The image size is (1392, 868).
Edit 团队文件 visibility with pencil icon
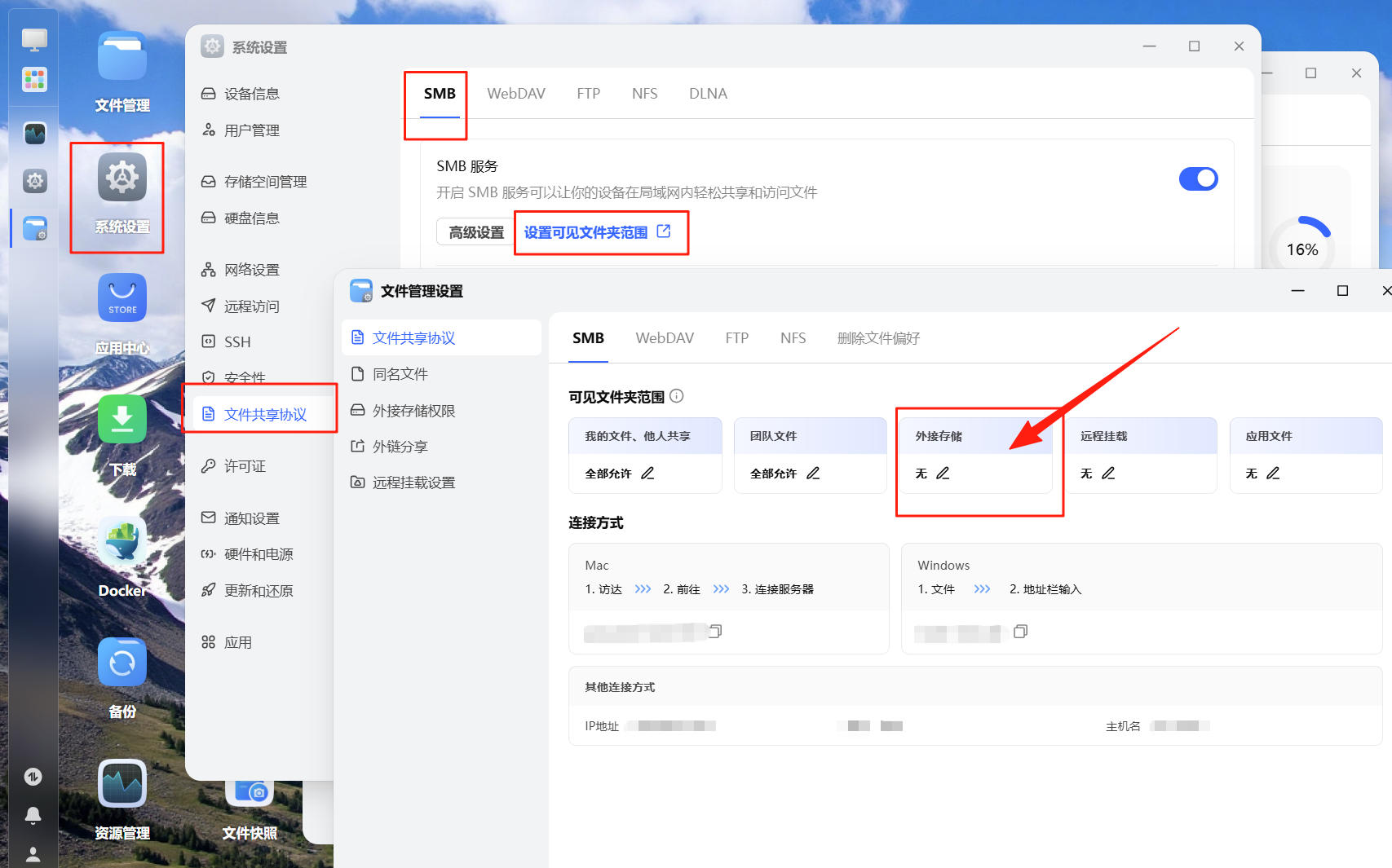[813, 473]
